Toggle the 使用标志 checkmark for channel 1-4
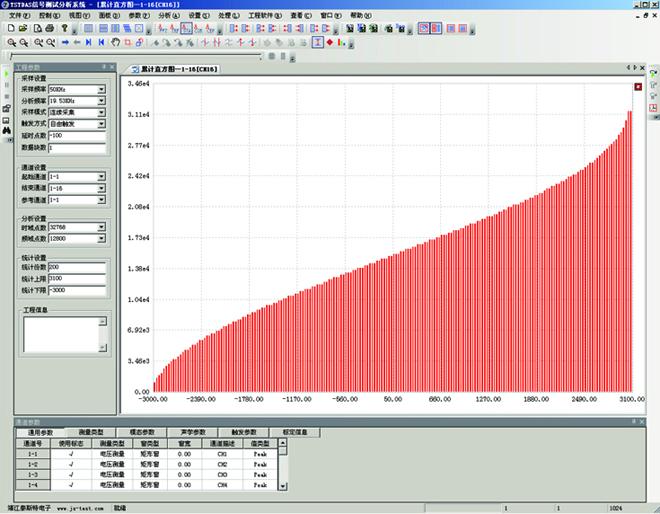 click(x=71, y=485)
